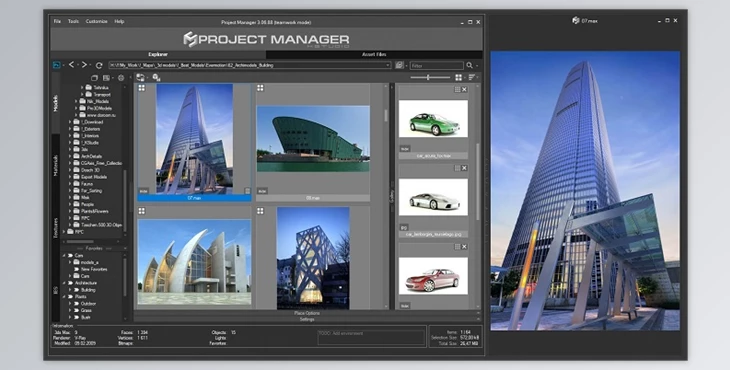Image resolution: width=730 pixels, height=370 pixels.
Task: Select the 07.max skyscraper thumbnail
Action: coord(194,139)
